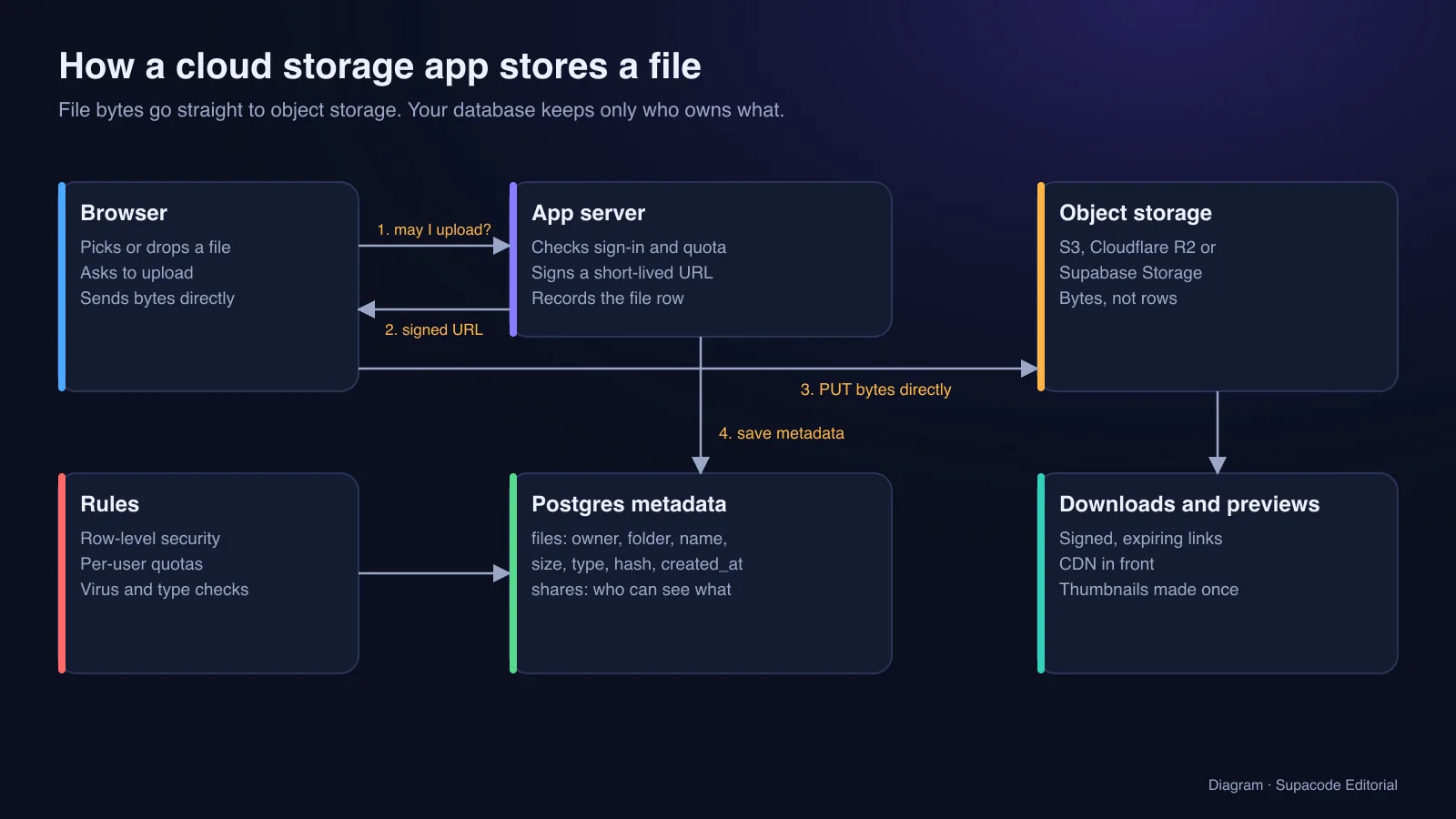Click the "Postgres metadata" card heading
The image size is (1456, 819).
pos(629,504)
